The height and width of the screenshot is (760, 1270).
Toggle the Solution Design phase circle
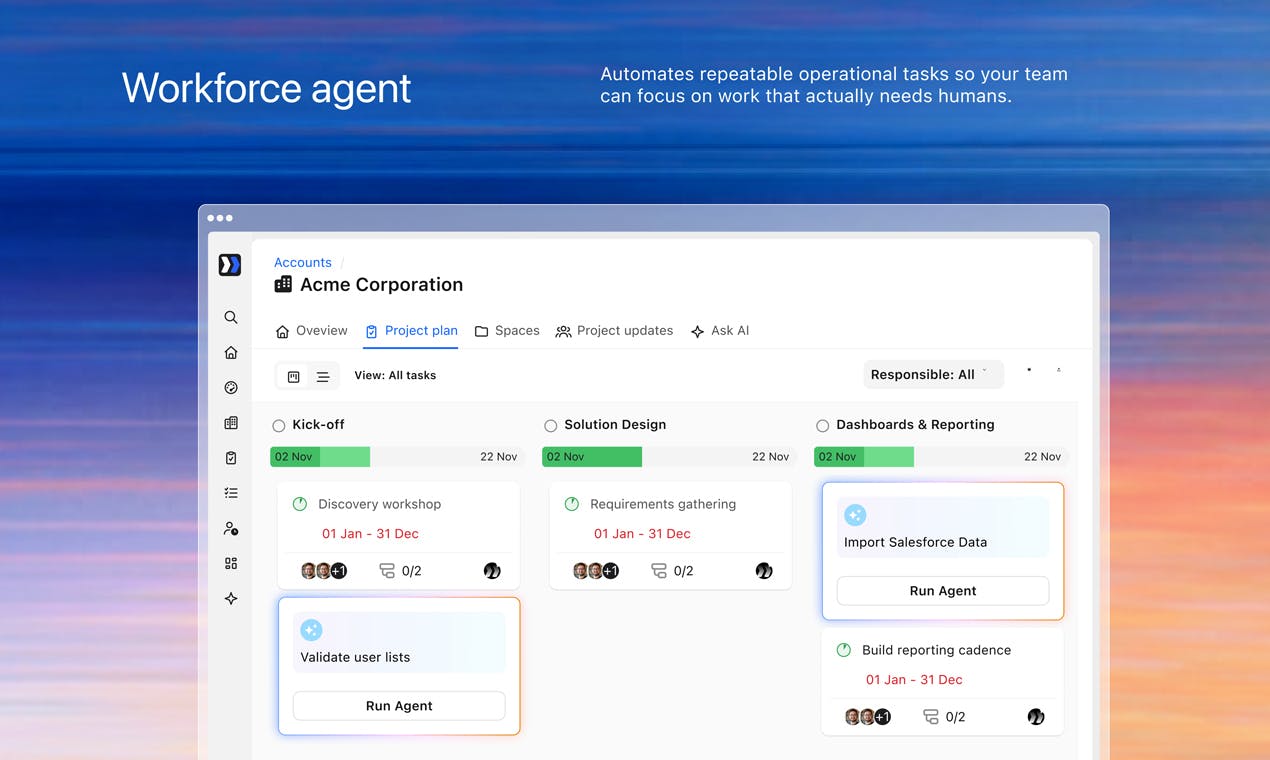tap(551, 426)
